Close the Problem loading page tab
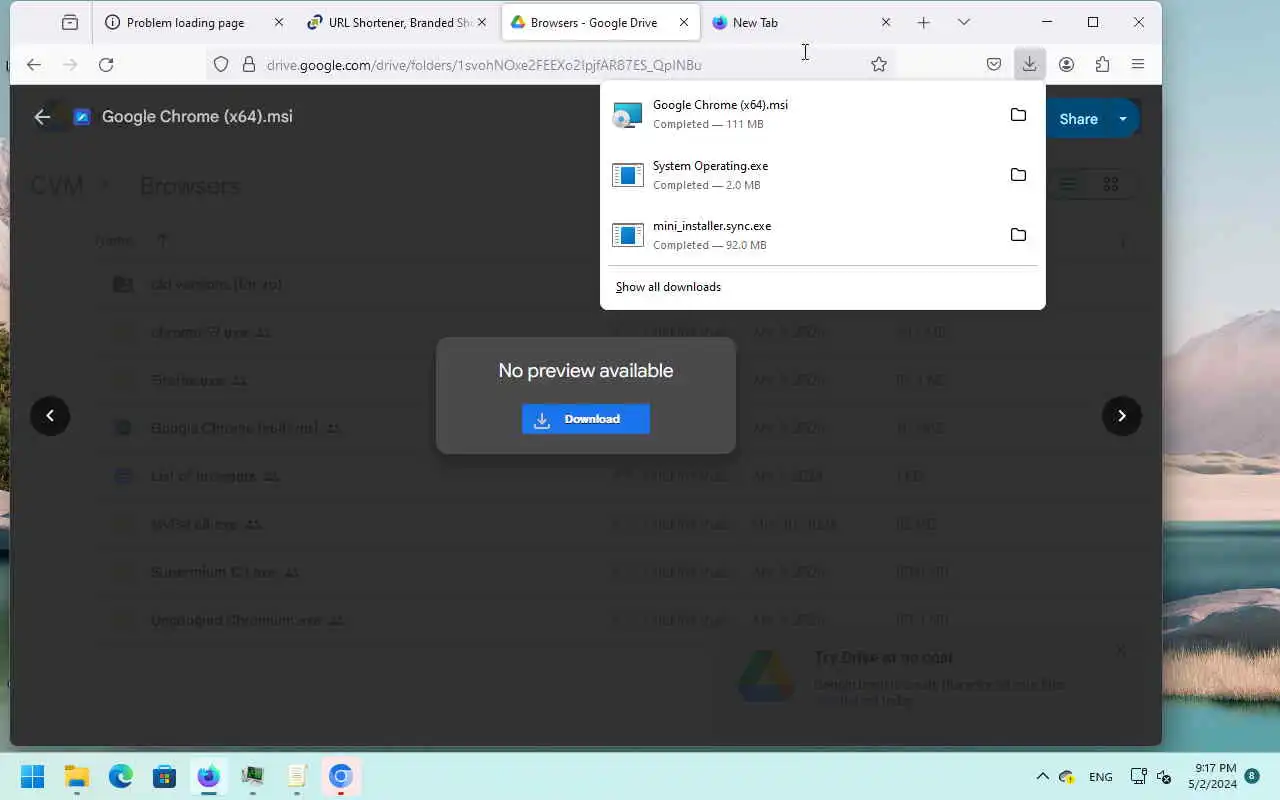Screen dimensions: 1280x800 [278, 22]
